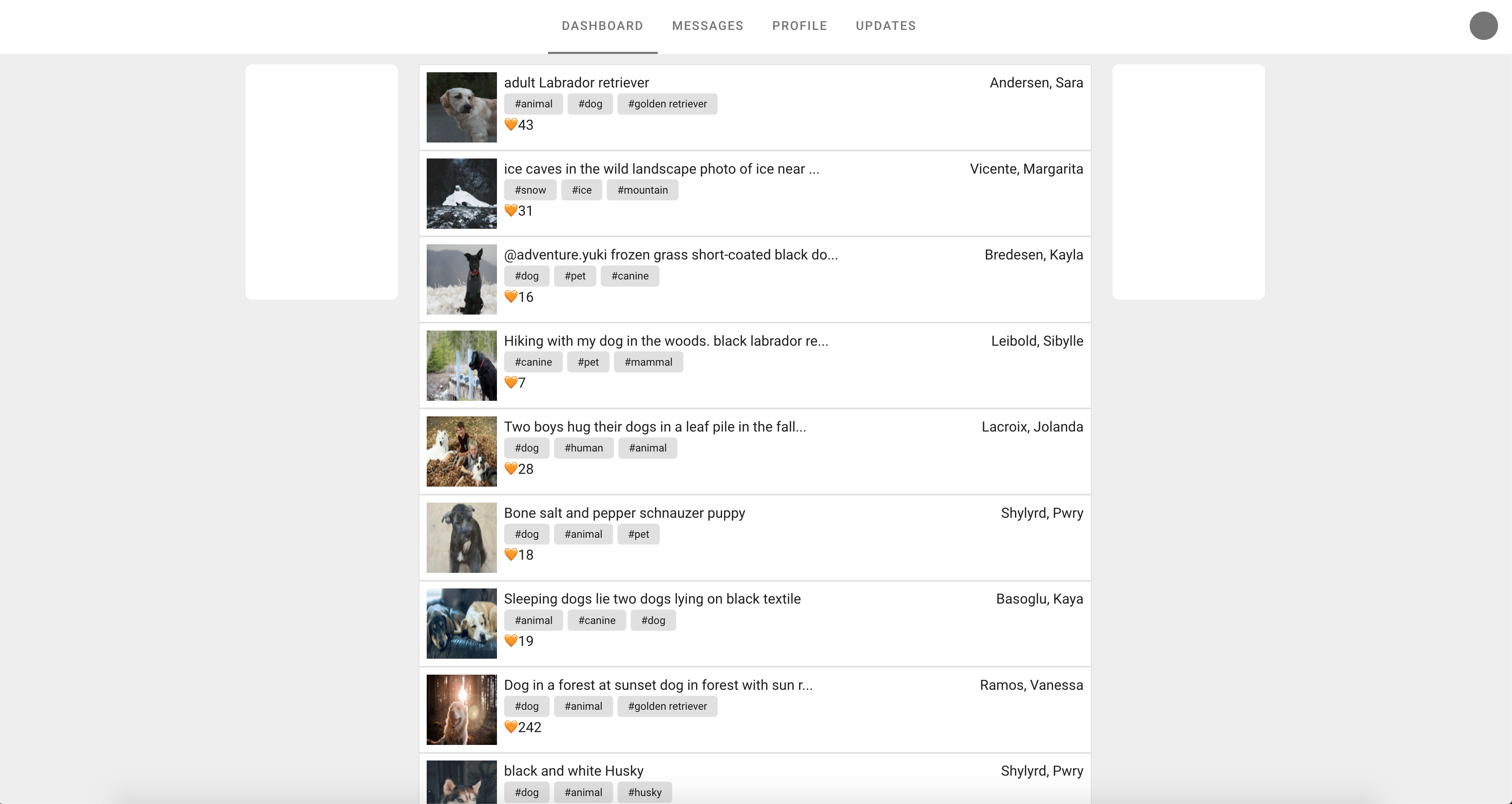Click heart icon showing 242 likes
This screenshot has width=1512, height=804.
tap(511, 727)
